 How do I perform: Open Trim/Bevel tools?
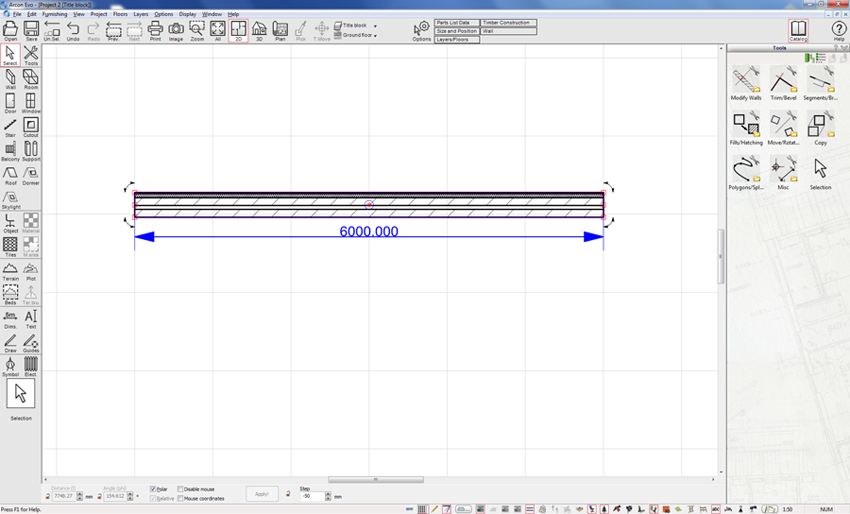pos(783,83)
